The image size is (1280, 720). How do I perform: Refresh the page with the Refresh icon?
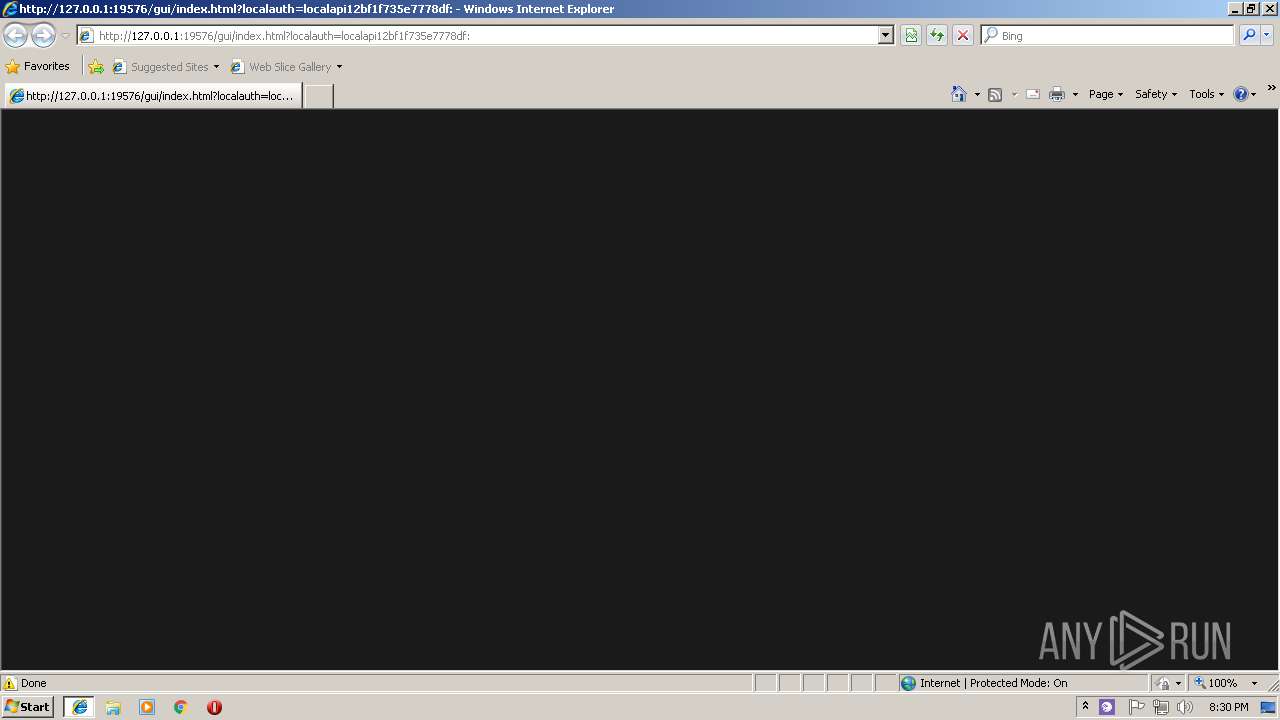point(937,35)
